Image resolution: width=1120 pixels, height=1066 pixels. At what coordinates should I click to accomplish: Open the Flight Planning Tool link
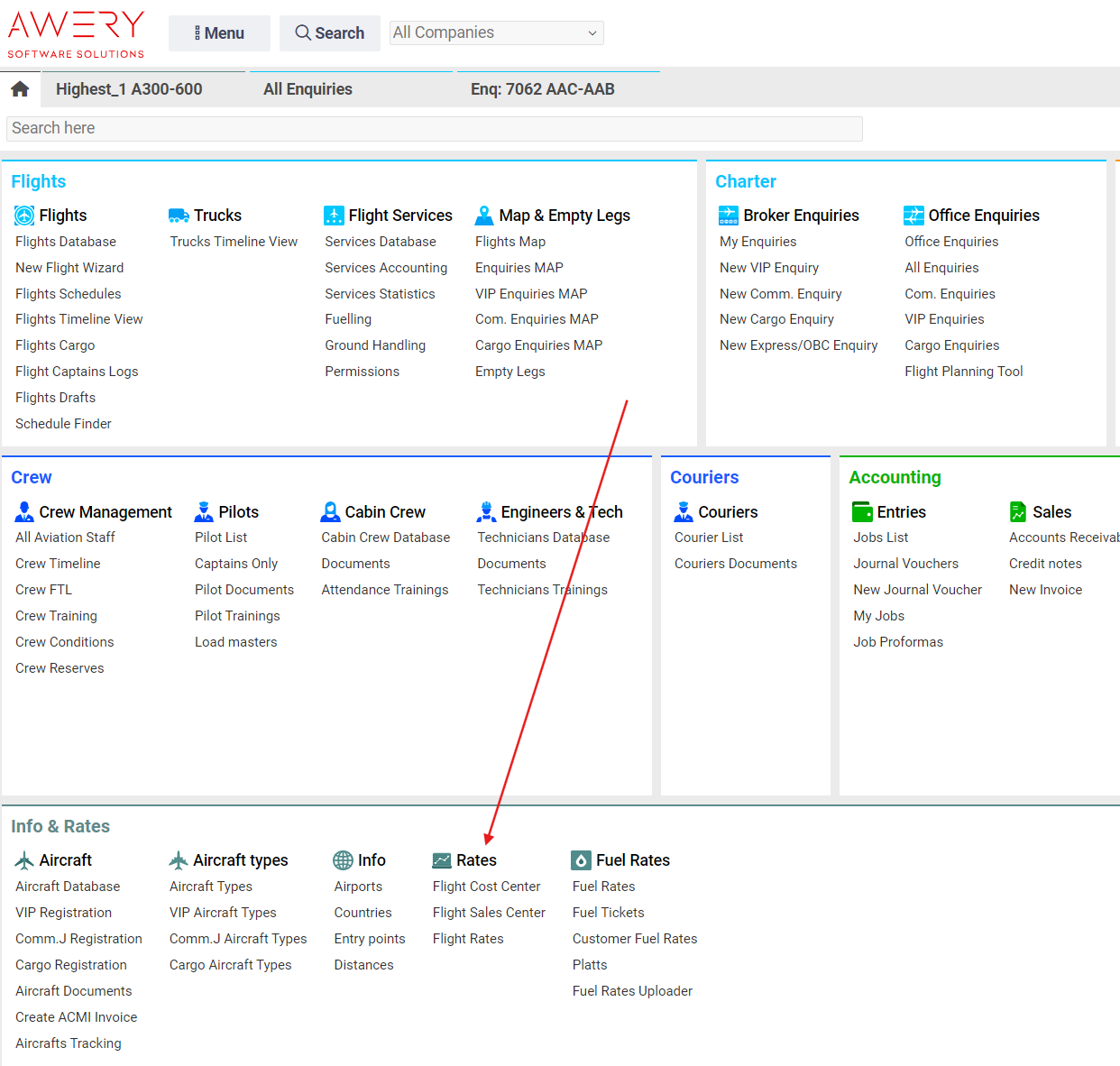click(x=963, y=372)
